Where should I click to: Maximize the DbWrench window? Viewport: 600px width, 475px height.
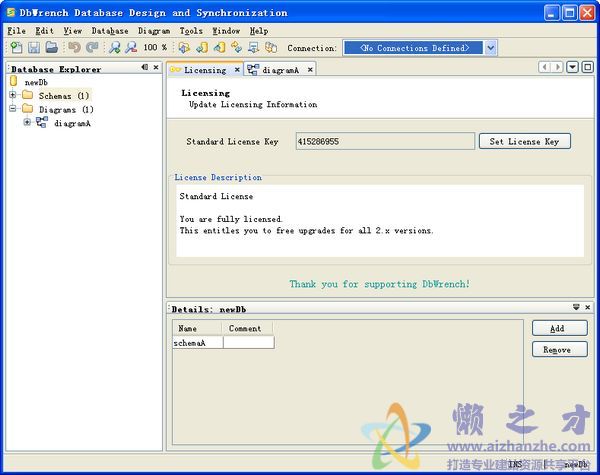coord(569,13)
